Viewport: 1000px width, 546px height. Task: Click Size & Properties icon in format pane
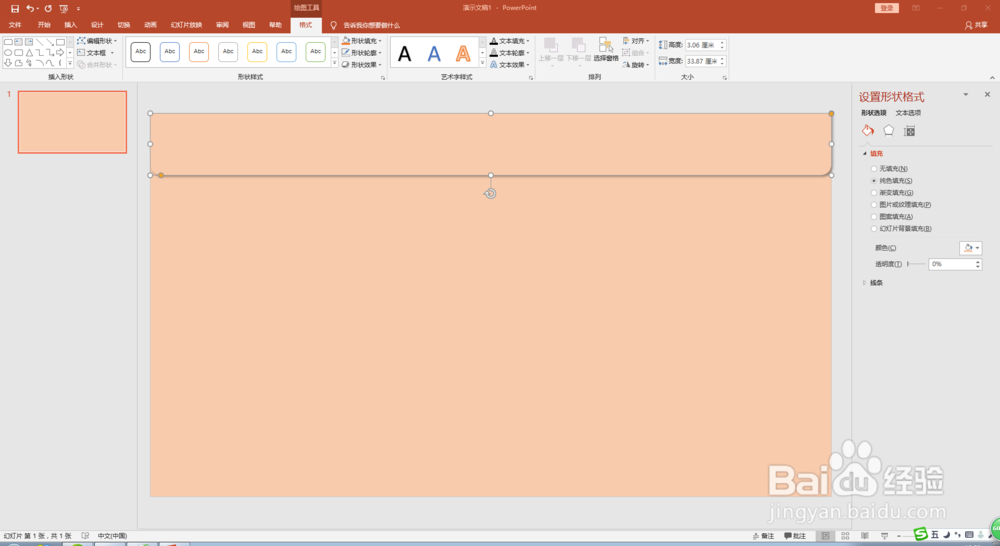coord(909,131)
